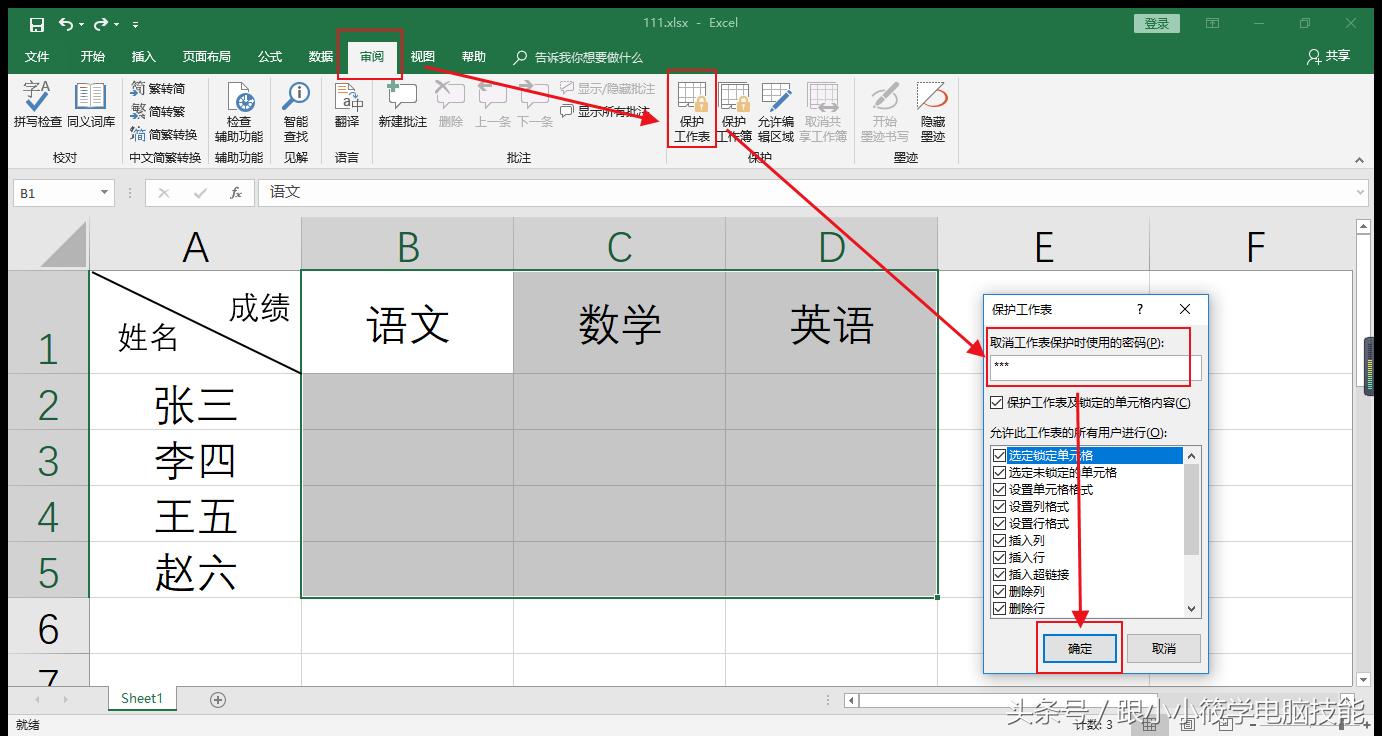Viewport: 1382px width, 736px height.
Task: Switch to the 视图 ribbon tab
Action: [x=422, y=56]
